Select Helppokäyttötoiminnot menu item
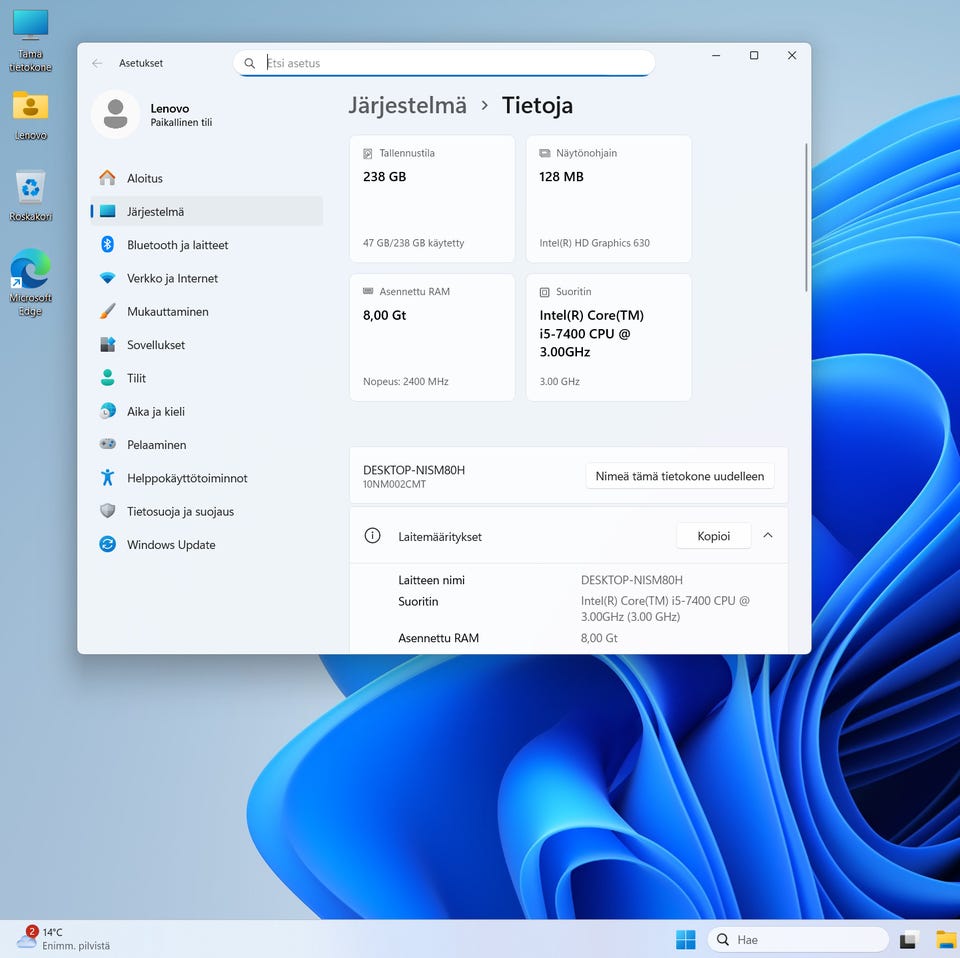This screenshot has width=960, height=958. click(x=206, y=477)
